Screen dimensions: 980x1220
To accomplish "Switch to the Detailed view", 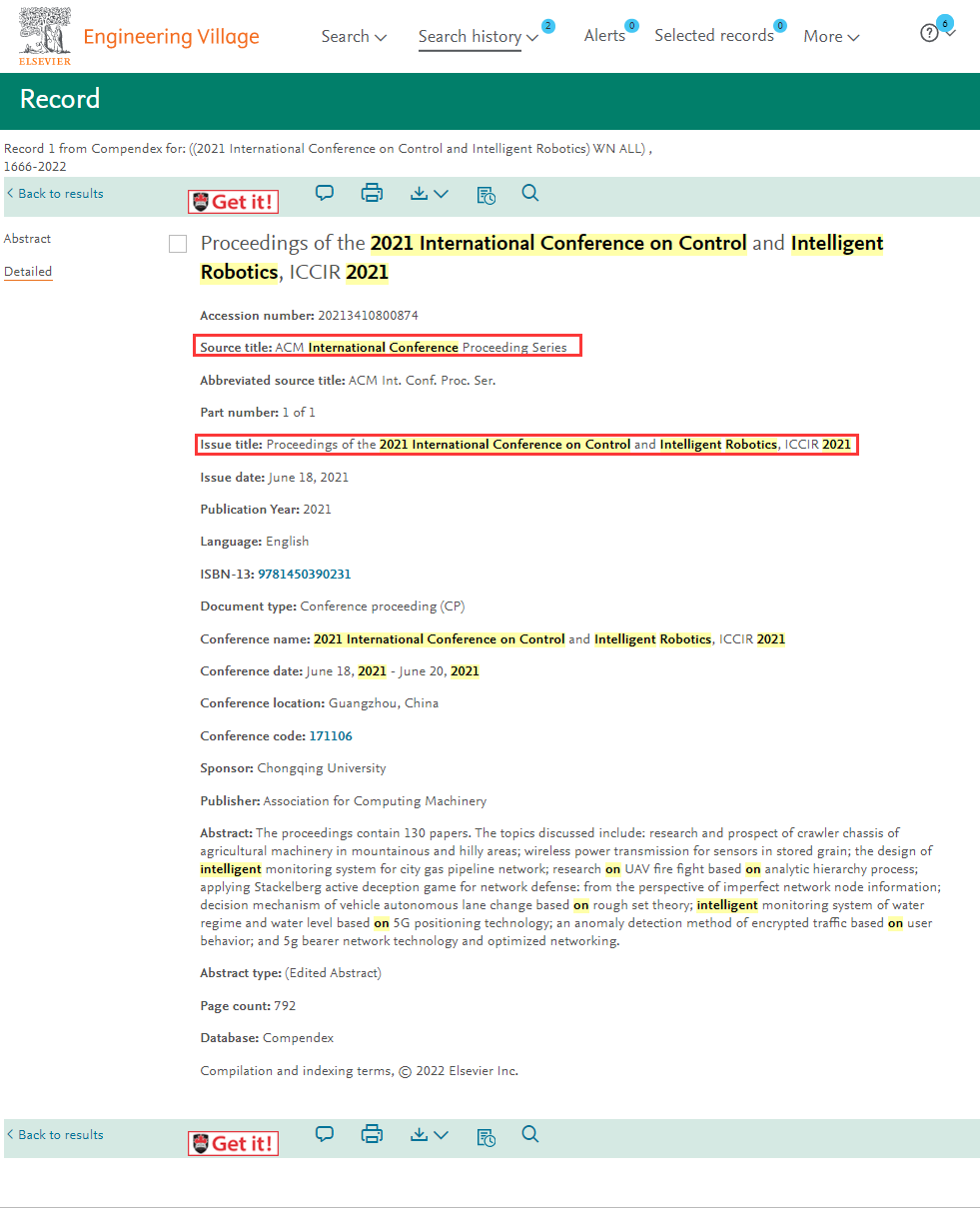I will [28, 272].
